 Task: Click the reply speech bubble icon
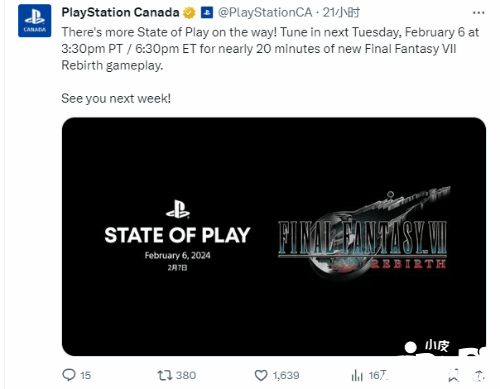[69, 375]
